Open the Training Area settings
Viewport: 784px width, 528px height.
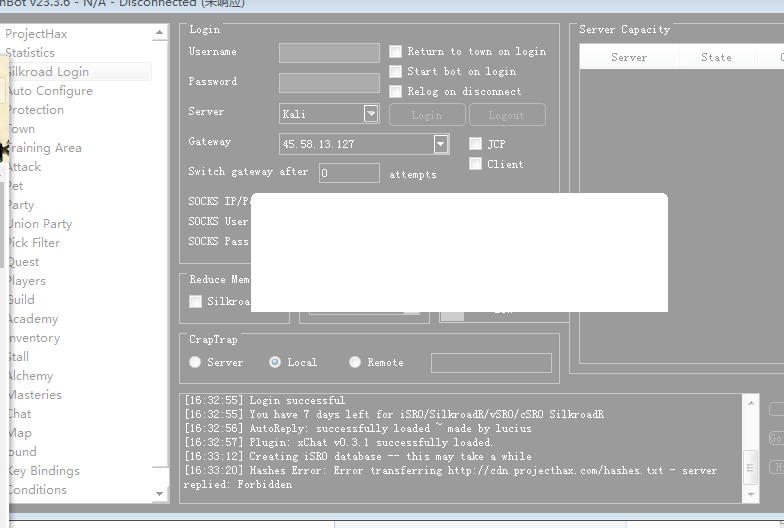(x=44, y=148)
